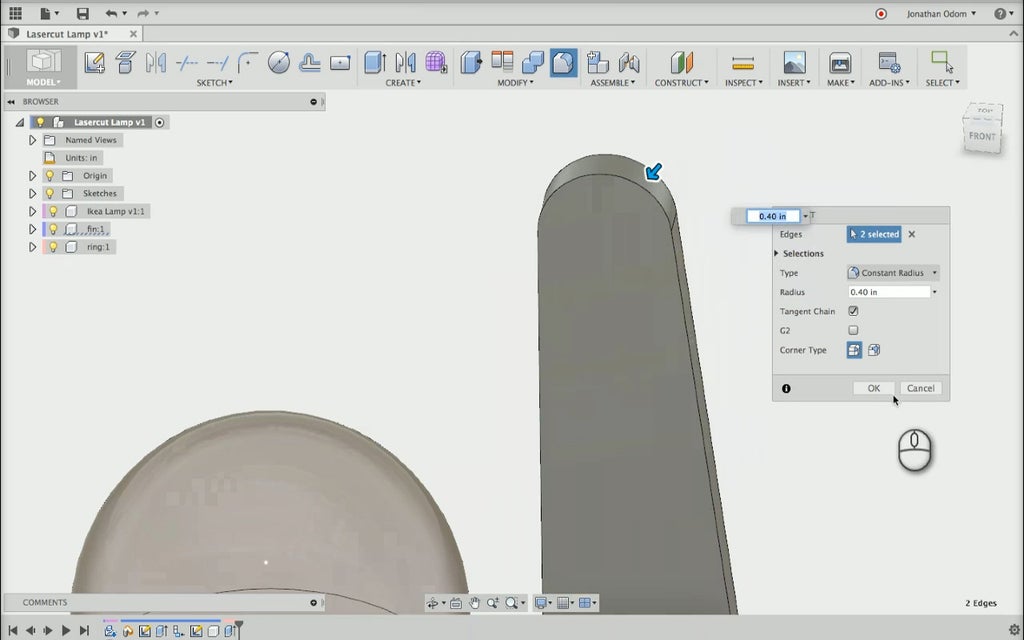The image size is (1024, 640).
Task: Hide the fin:1 component
Action: pyautogui.click(x=54, y=229)
